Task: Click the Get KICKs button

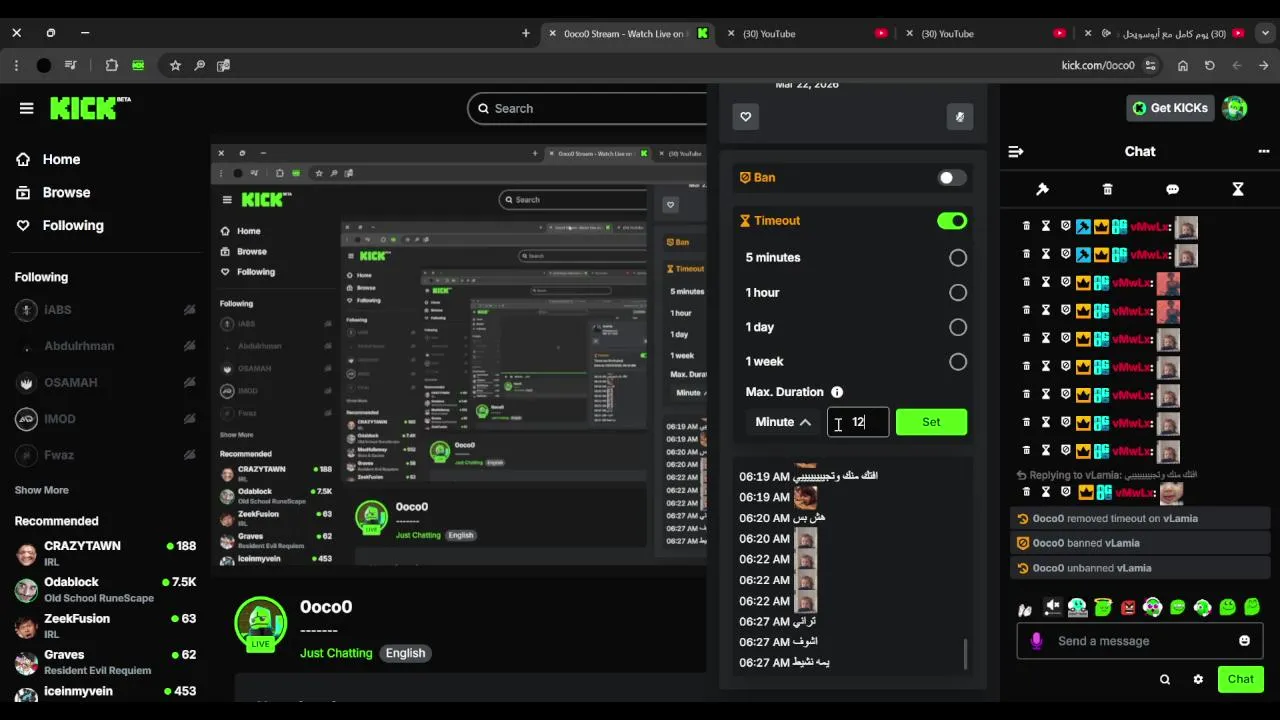Action: click(1171, 108)
